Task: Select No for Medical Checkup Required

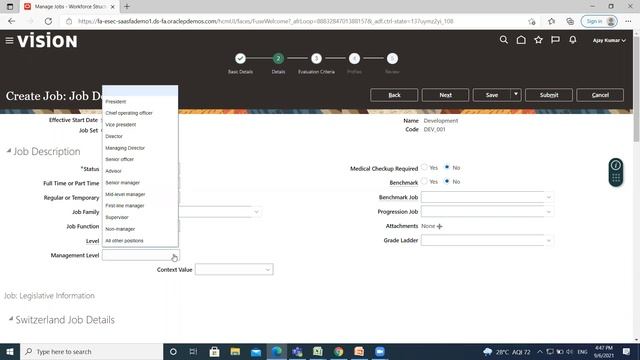Action: tap(447, 167)
